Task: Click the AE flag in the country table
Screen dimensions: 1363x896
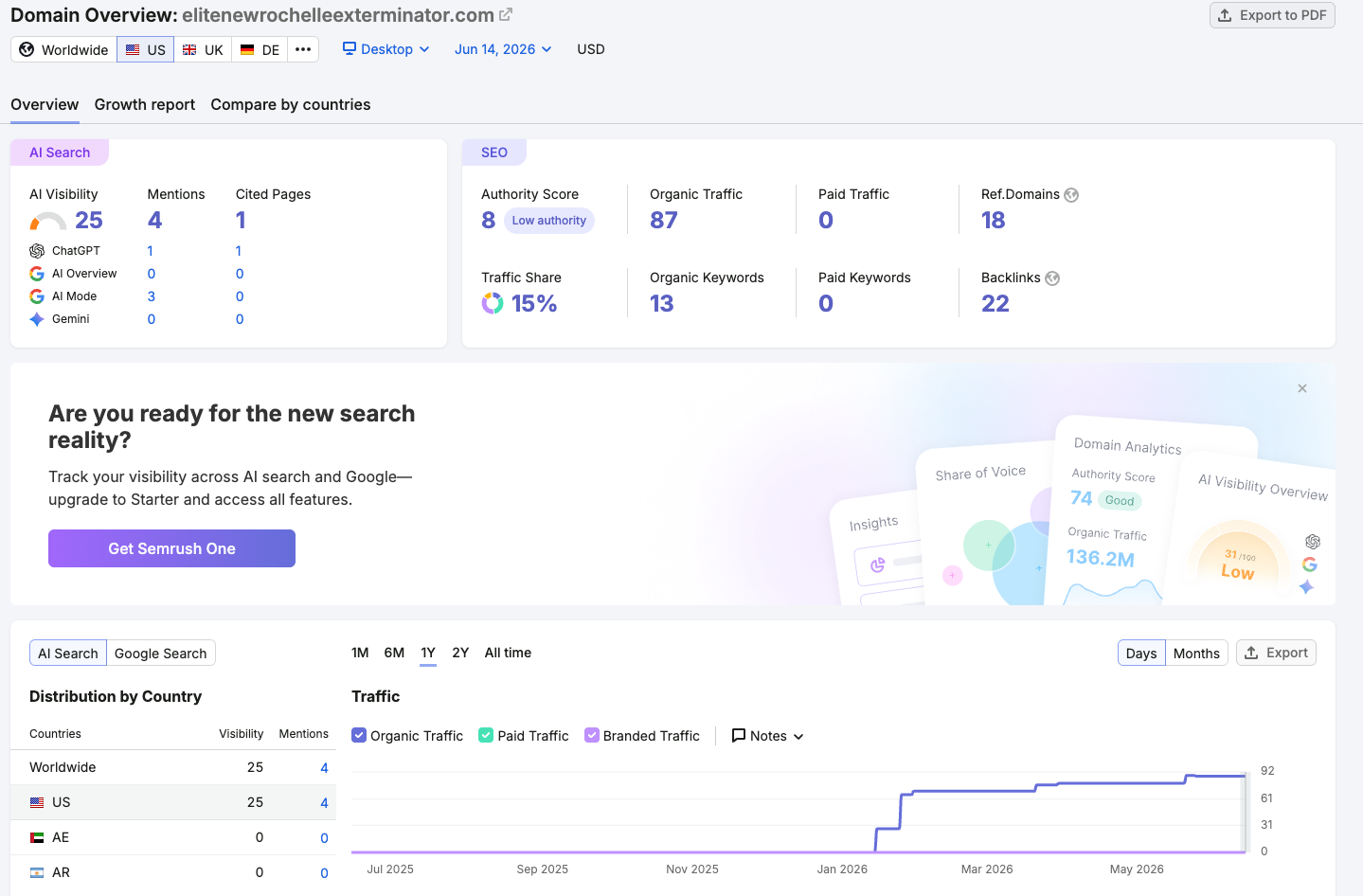Action: point(37,837)
